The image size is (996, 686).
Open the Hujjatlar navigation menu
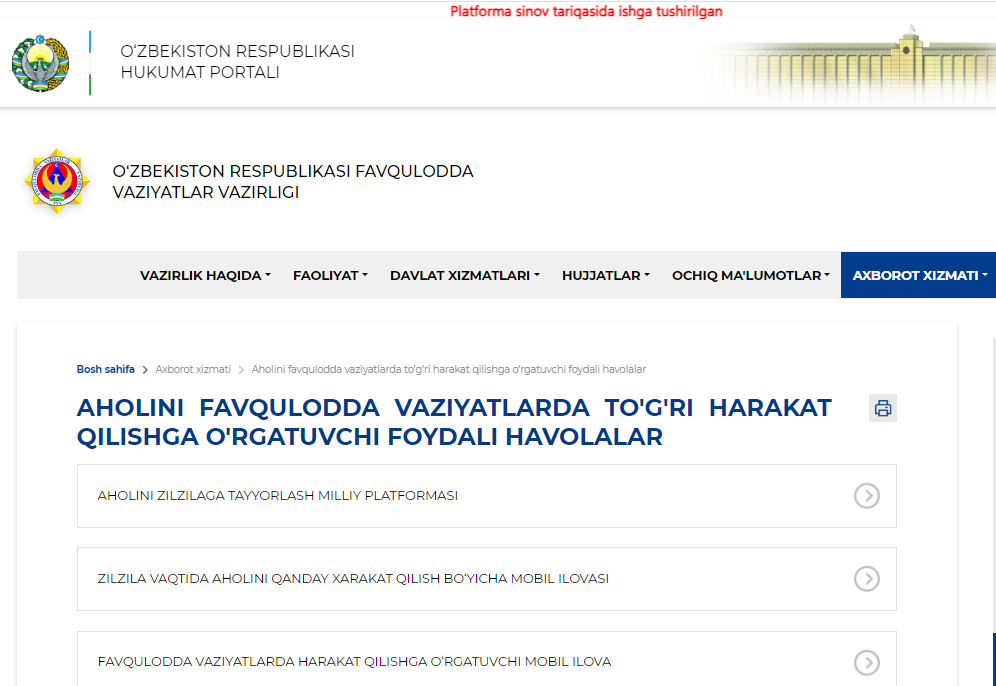tap(605, 275)
